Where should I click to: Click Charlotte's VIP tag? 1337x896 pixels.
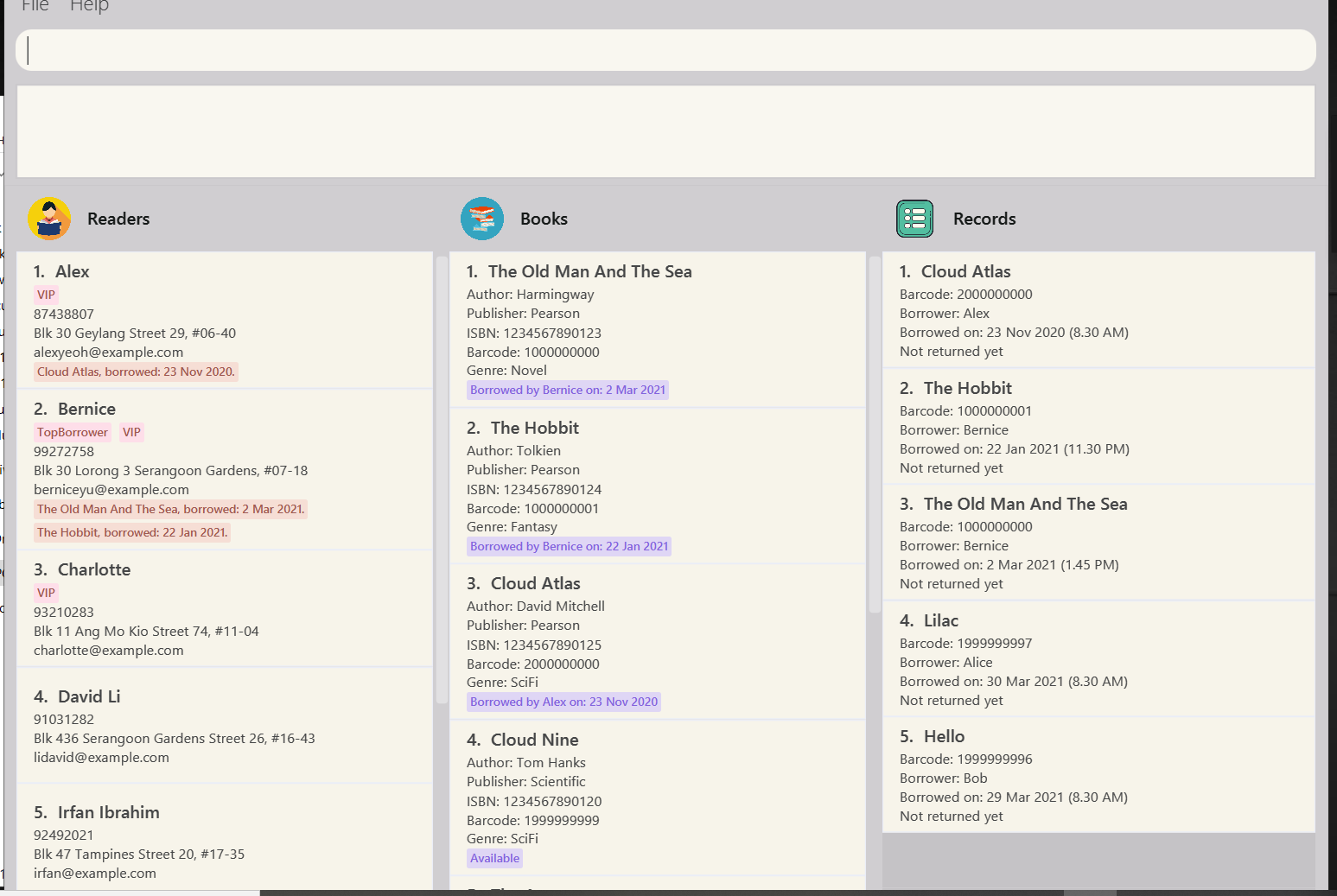click(46, 593)
